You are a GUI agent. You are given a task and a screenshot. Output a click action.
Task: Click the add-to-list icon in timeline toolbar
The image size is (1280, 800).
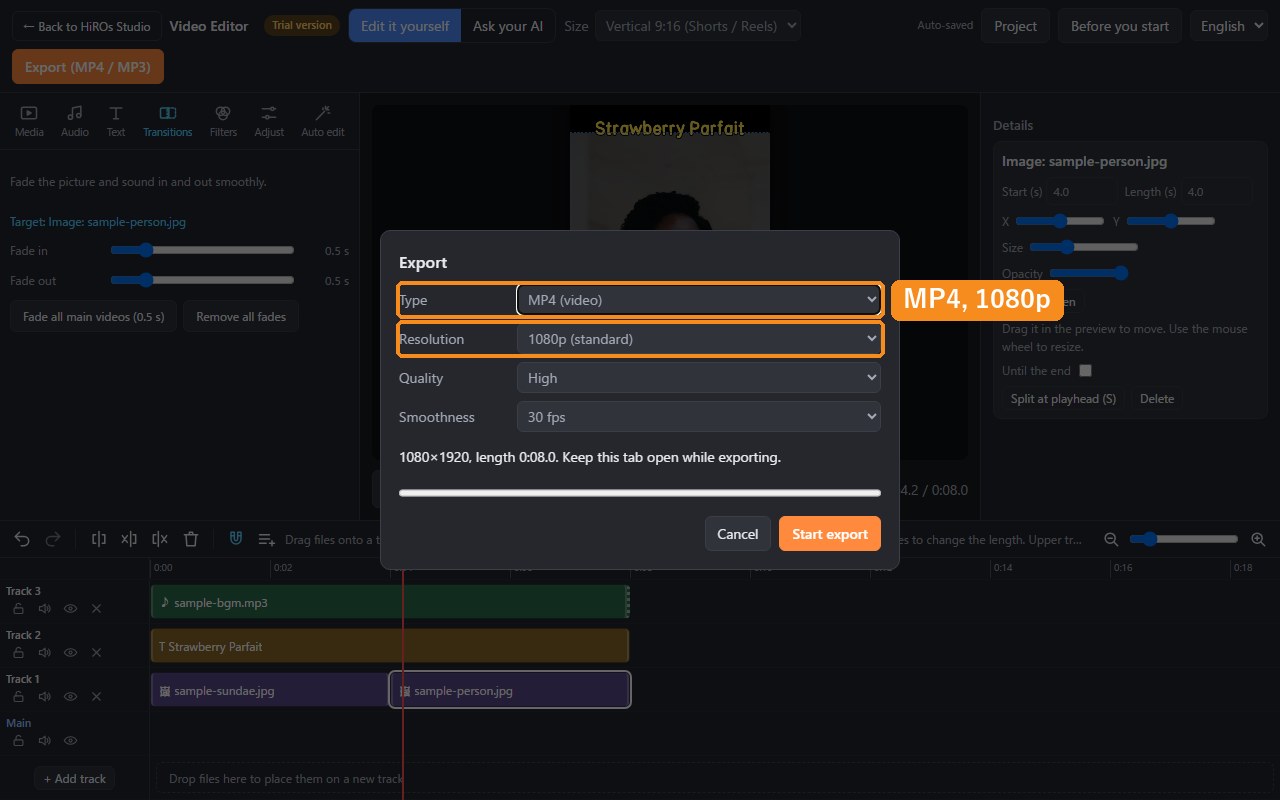tap(267, 539)
